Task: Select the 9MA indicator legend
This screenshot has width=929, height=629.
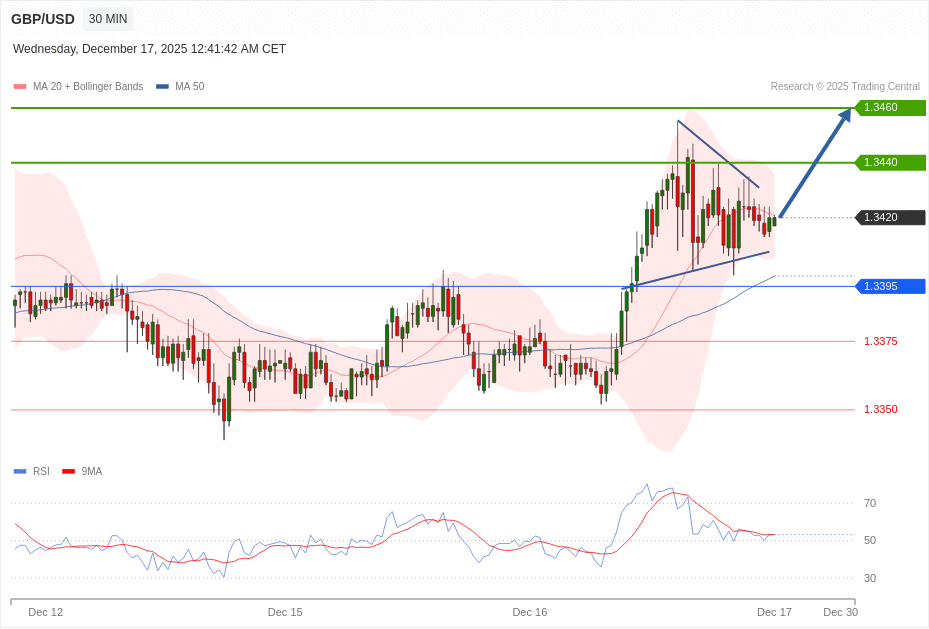Action: (x=90, y=471)
